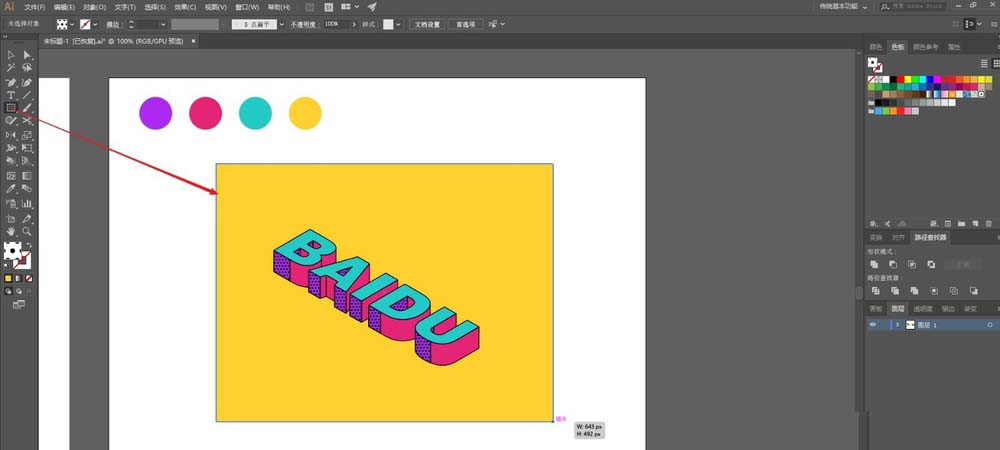Screen dimensions: 1000x450
Task: Open the 对象(O) menu
Action: point(94,7)
